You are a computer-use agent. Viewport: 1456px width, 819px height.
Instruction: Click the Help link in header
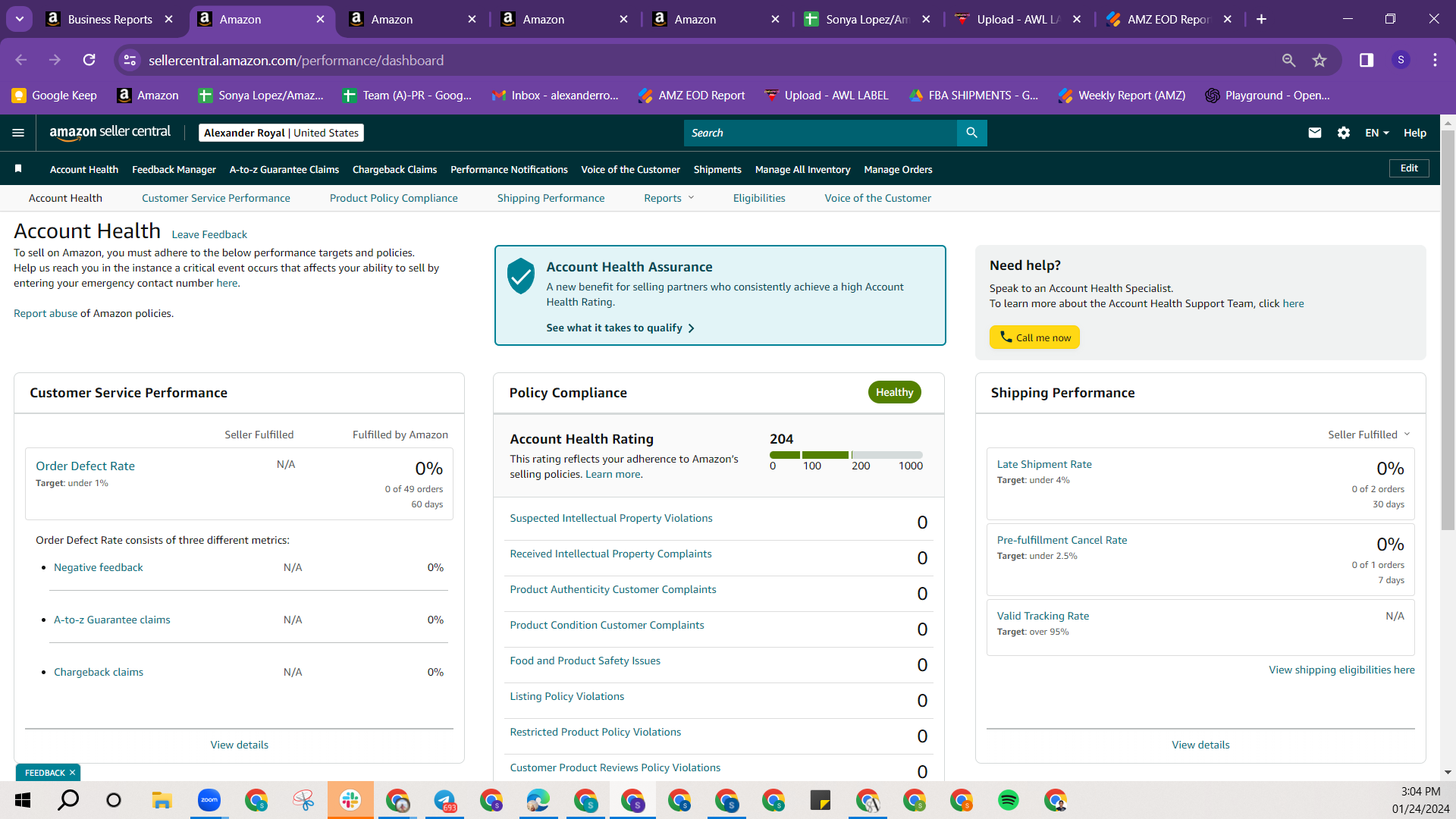click(x=1415, y=133)
